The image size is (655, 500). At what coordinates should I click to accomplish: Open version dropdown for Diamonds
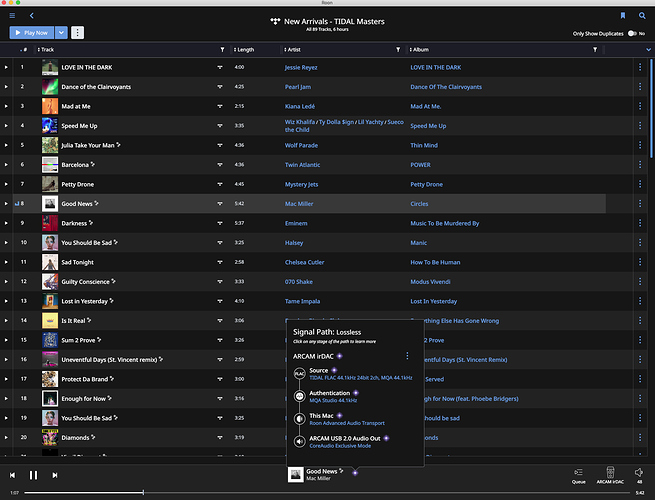pyautogui.click(x=220, y=437)
